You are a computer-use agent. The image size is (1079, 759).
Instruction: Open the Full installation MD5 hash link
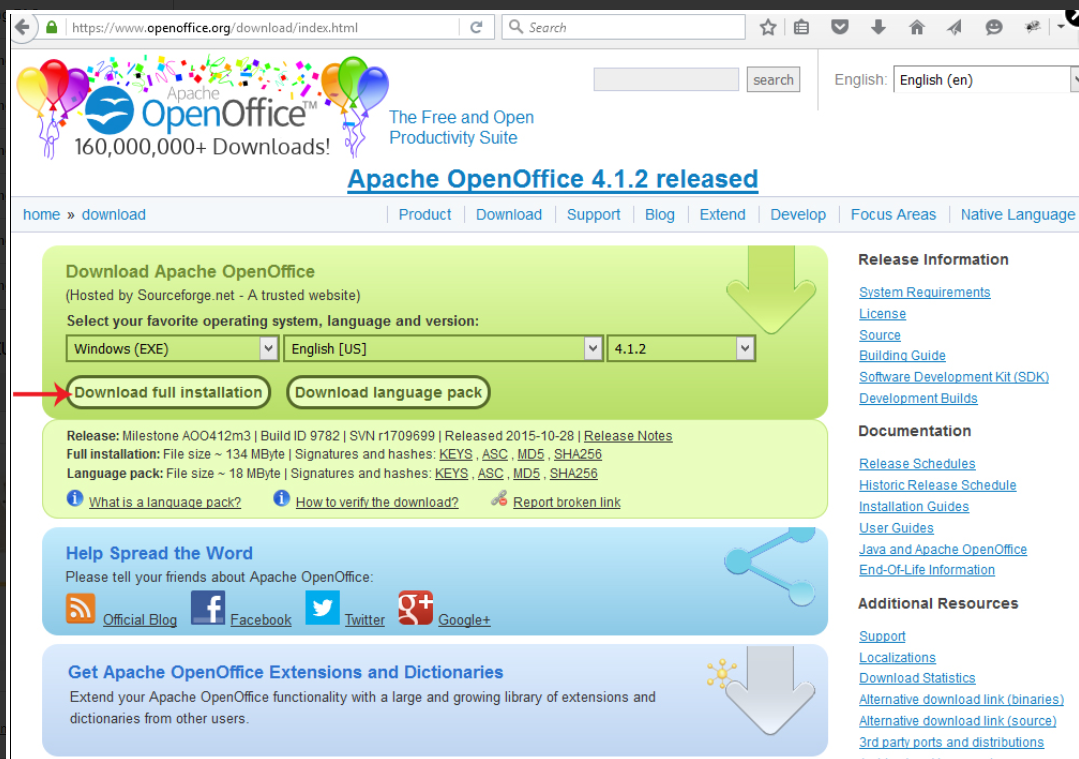pyautogui.click(x=531, y=454)
